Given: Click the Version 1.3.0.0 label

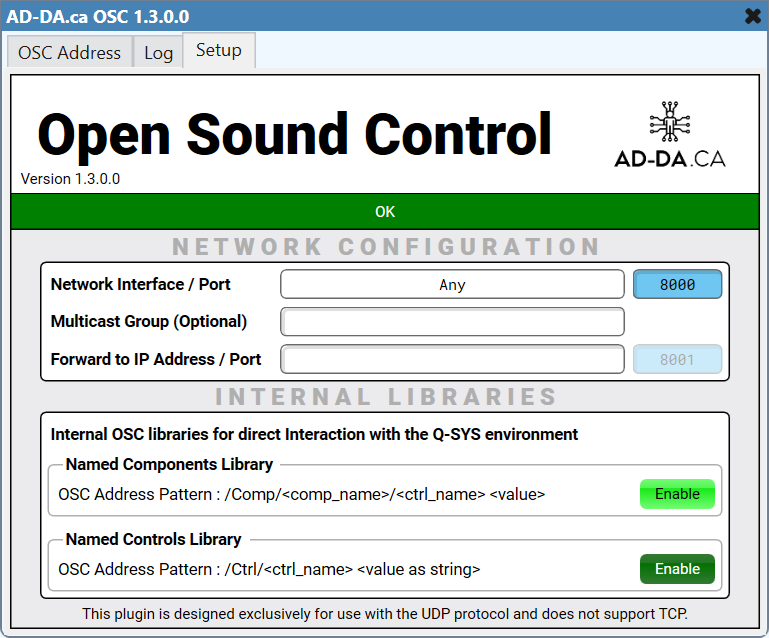Looking at the screenshot, I should pos(70,179).
